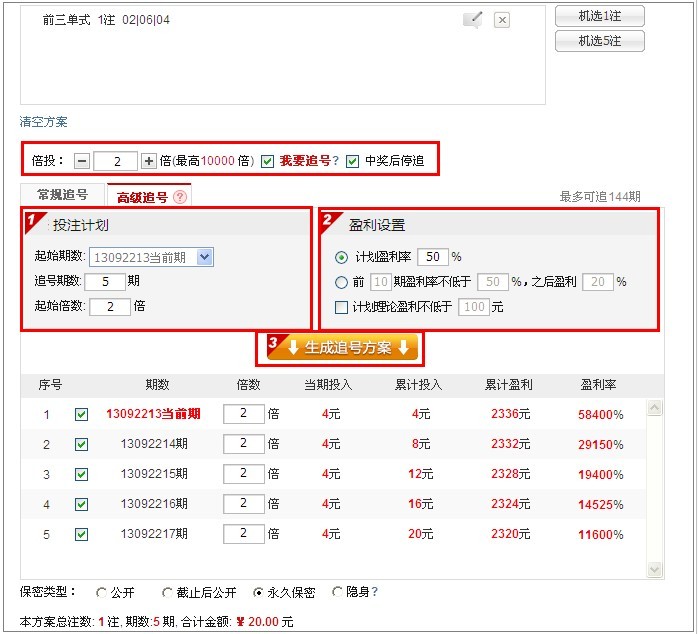Uncheck the 中奖后停追 checkbox
Screen dimensions: 698x634
pos(352,161)
